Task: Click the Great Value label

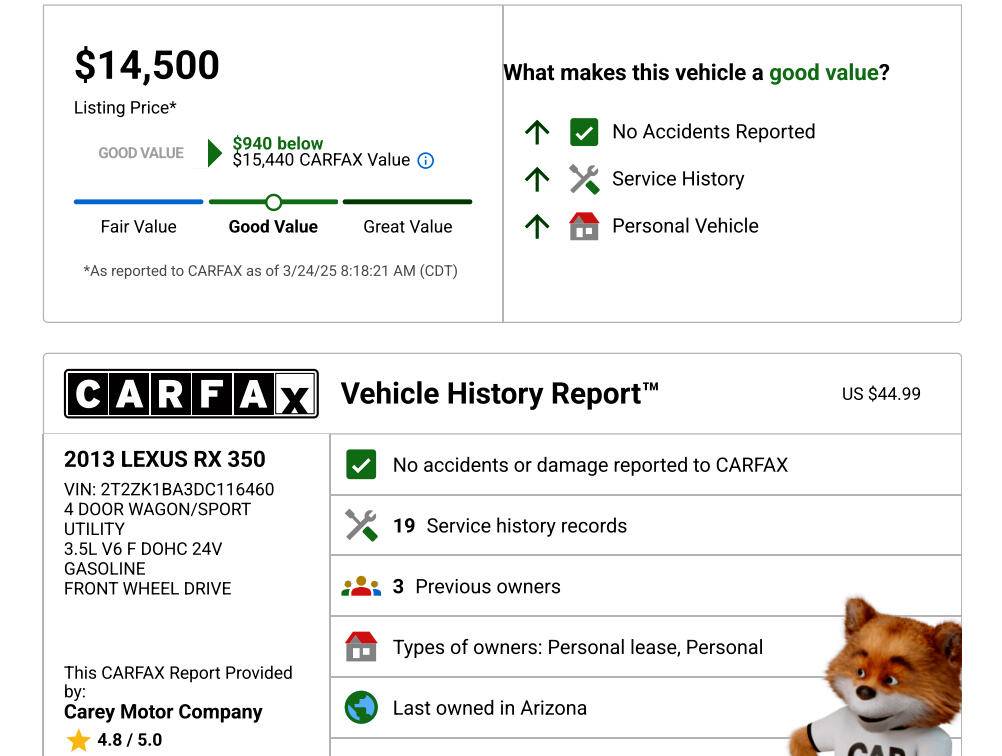Action: pyautogui.click(x=408, y=227)
